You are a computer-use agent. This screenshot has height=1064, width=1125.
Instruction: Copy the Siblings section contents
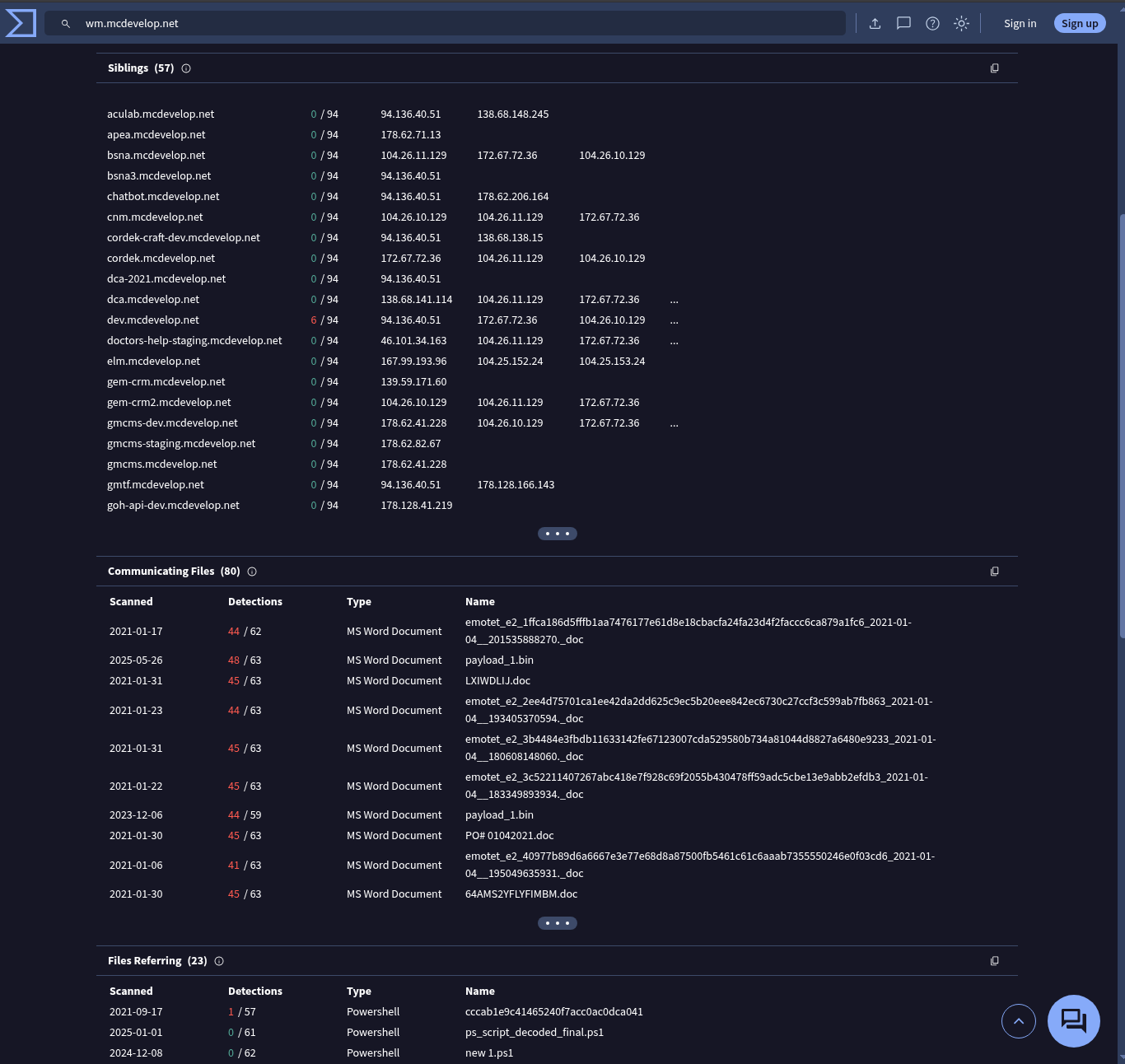click(x=994, y=68)
